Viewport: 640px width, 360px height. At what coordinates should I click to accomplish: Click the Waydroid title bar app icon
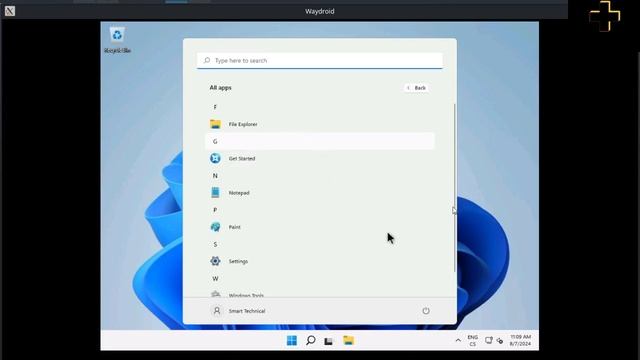click(10, 11)
